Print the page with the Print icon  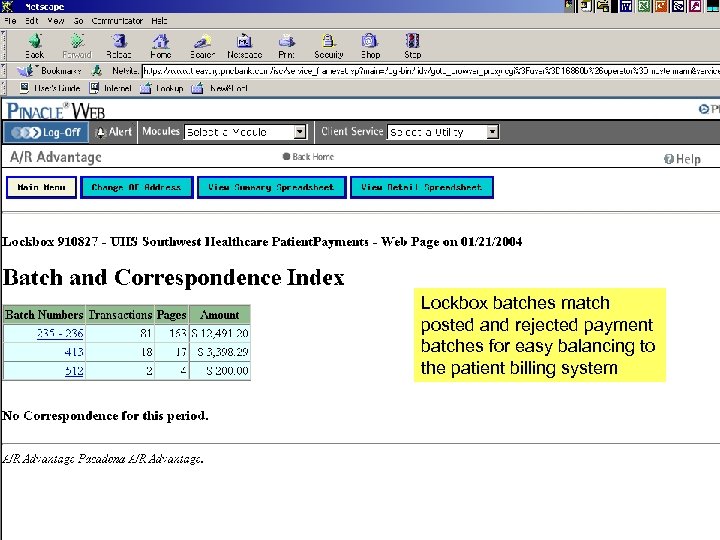click(287, 46)
